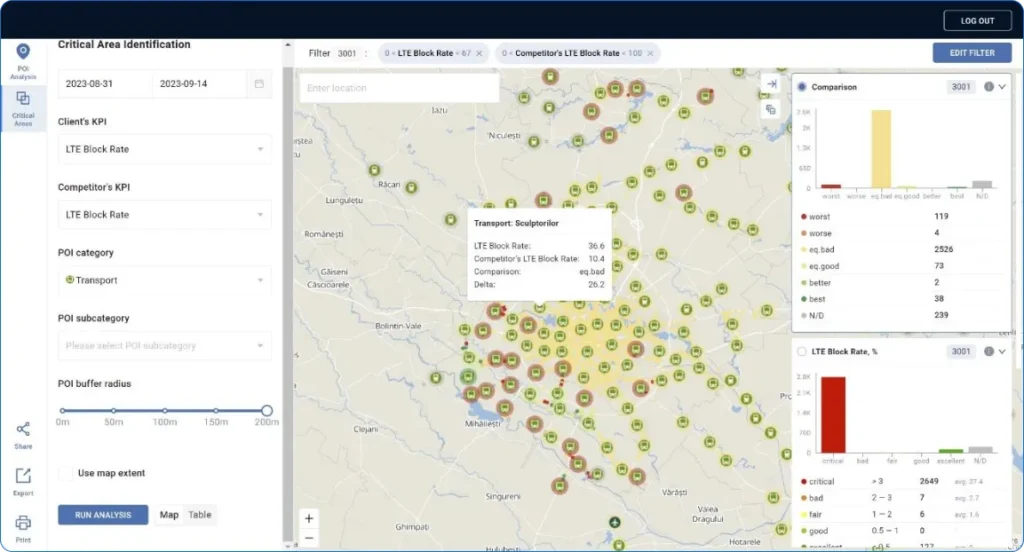Select the Comparison radio button
The height and width of the screenshot is (552, 1024).
(802, 87)
